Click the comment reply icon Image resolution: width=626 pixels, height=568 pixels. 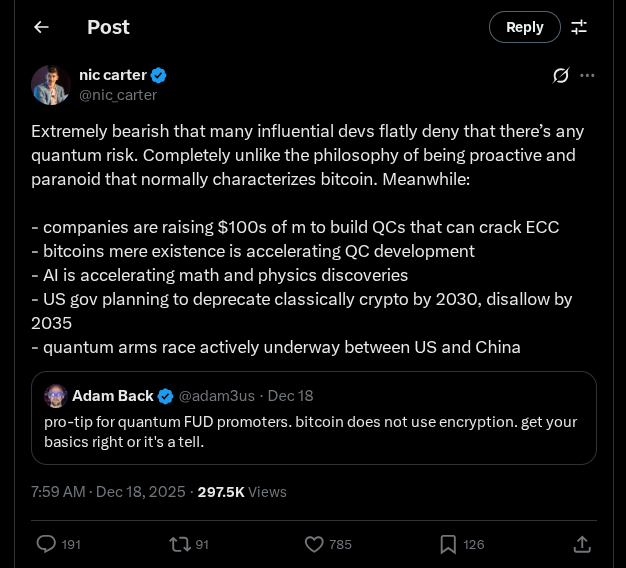46,544
